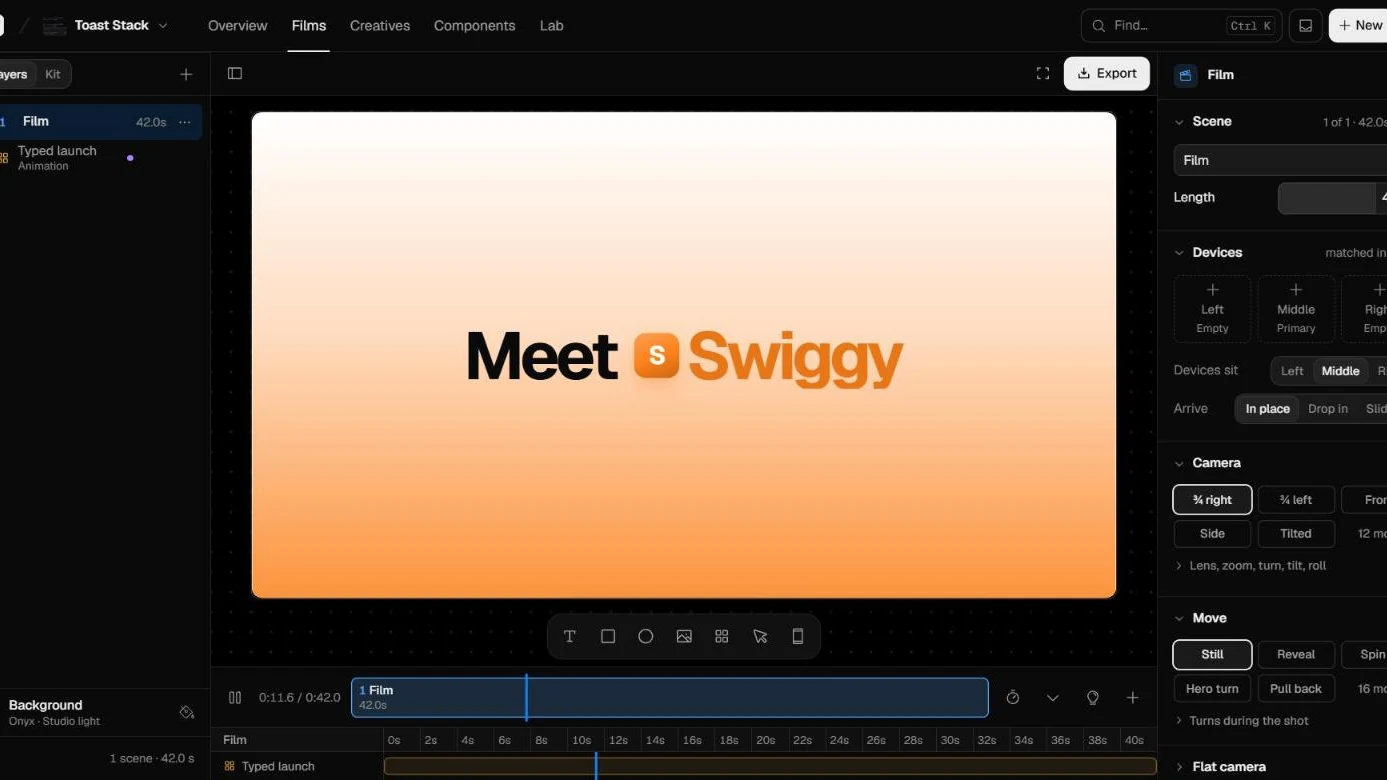Enter fullscreen preview mode
The width and height of the screenshot is (1387, 780).
tap(1043, 73)
